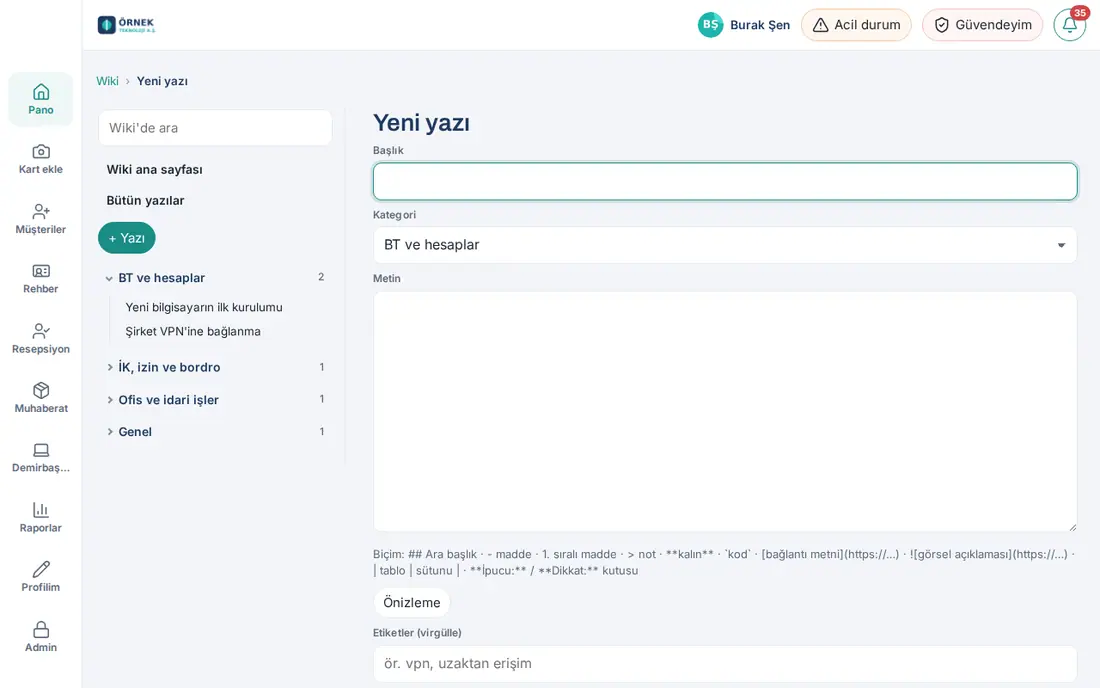The image size is (1100, 688).
Task: Collapse the BT ve hesaplar category
Action: point(109,278)
